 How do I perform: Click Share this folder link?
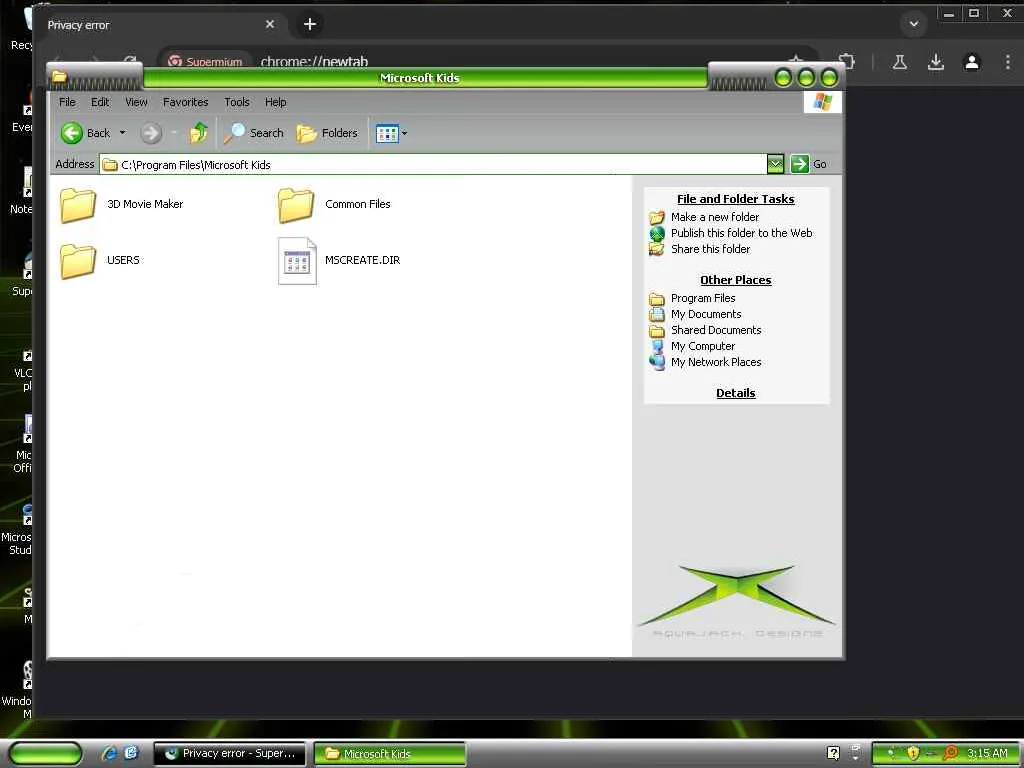(711, 249)
